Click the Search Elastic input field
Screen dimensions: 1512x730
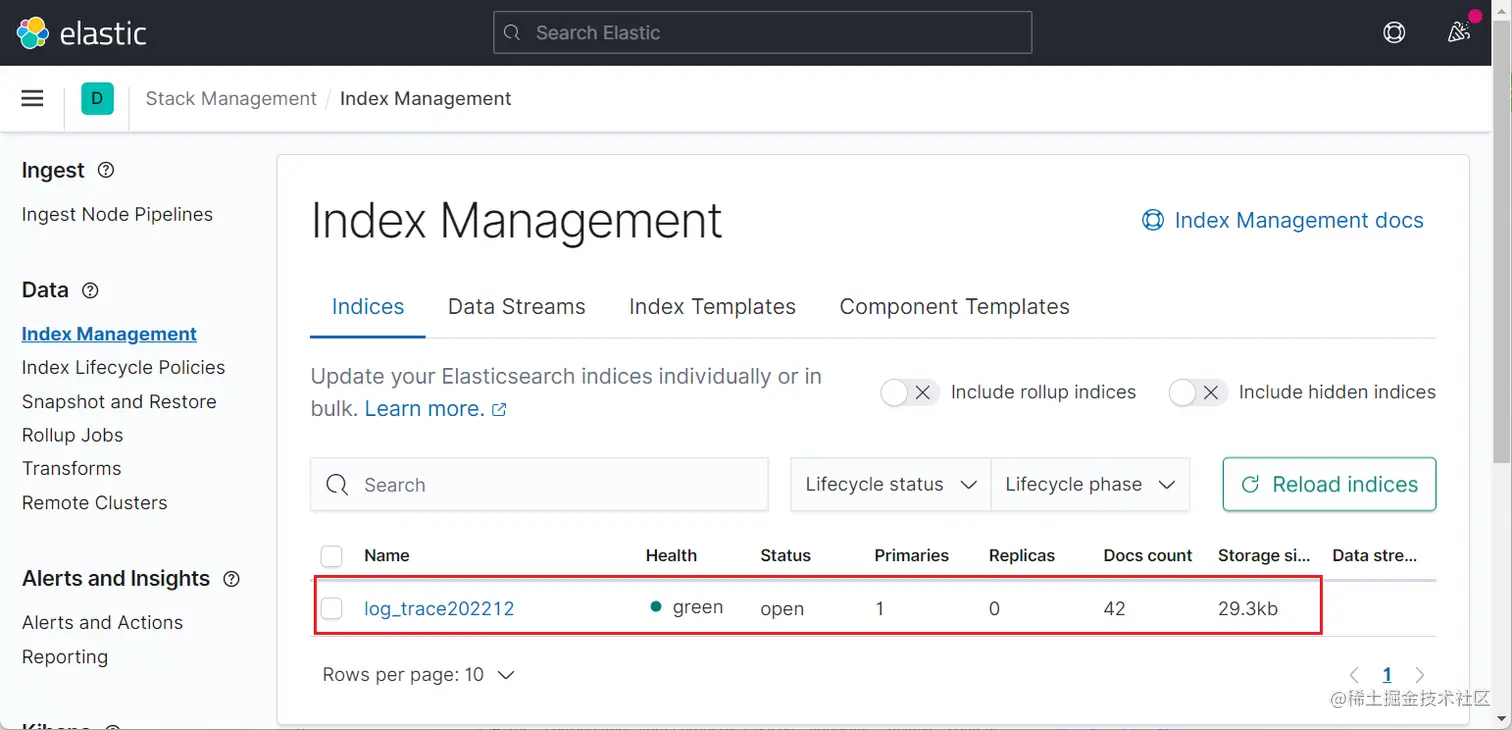(762, 33)
